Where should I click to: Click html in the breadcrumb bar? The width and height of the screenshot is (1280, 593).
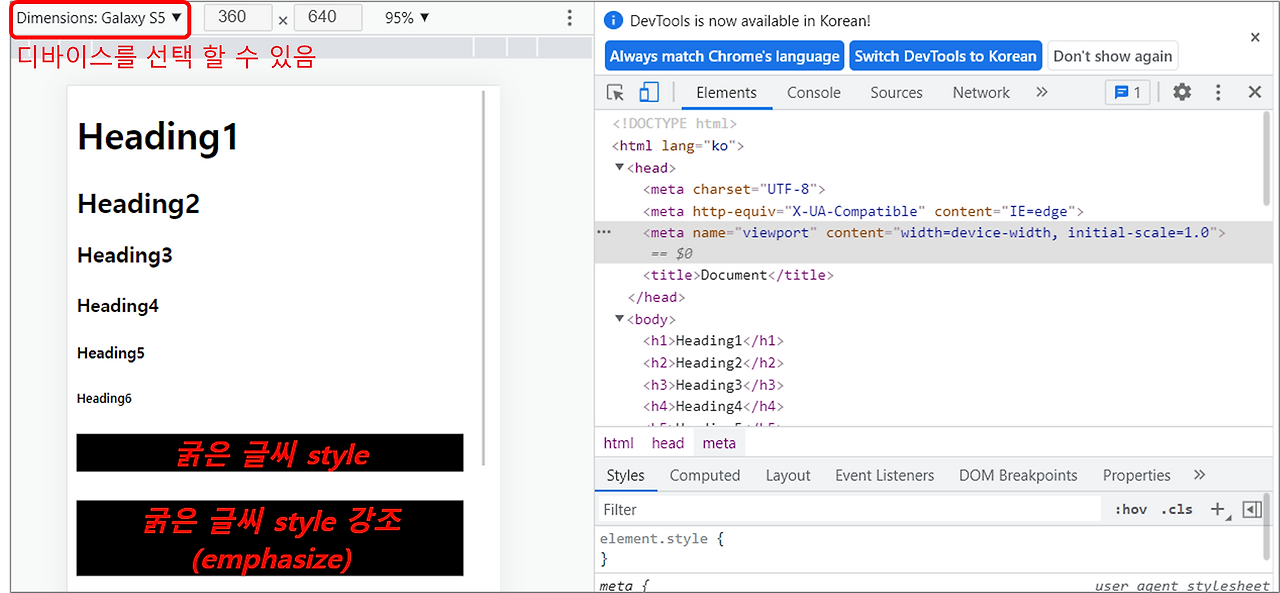pos(619,443)
